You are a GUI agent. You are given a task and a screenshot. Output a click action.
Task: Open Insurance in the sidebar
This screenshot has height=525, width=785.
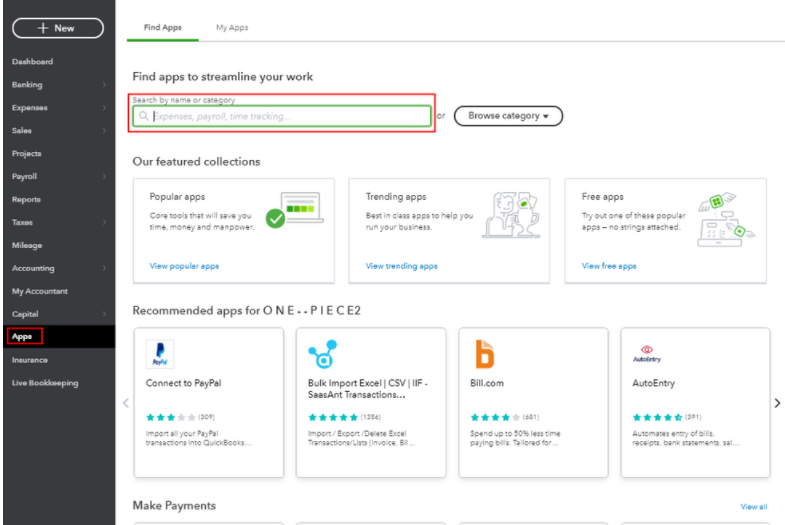tap(30, 360)
